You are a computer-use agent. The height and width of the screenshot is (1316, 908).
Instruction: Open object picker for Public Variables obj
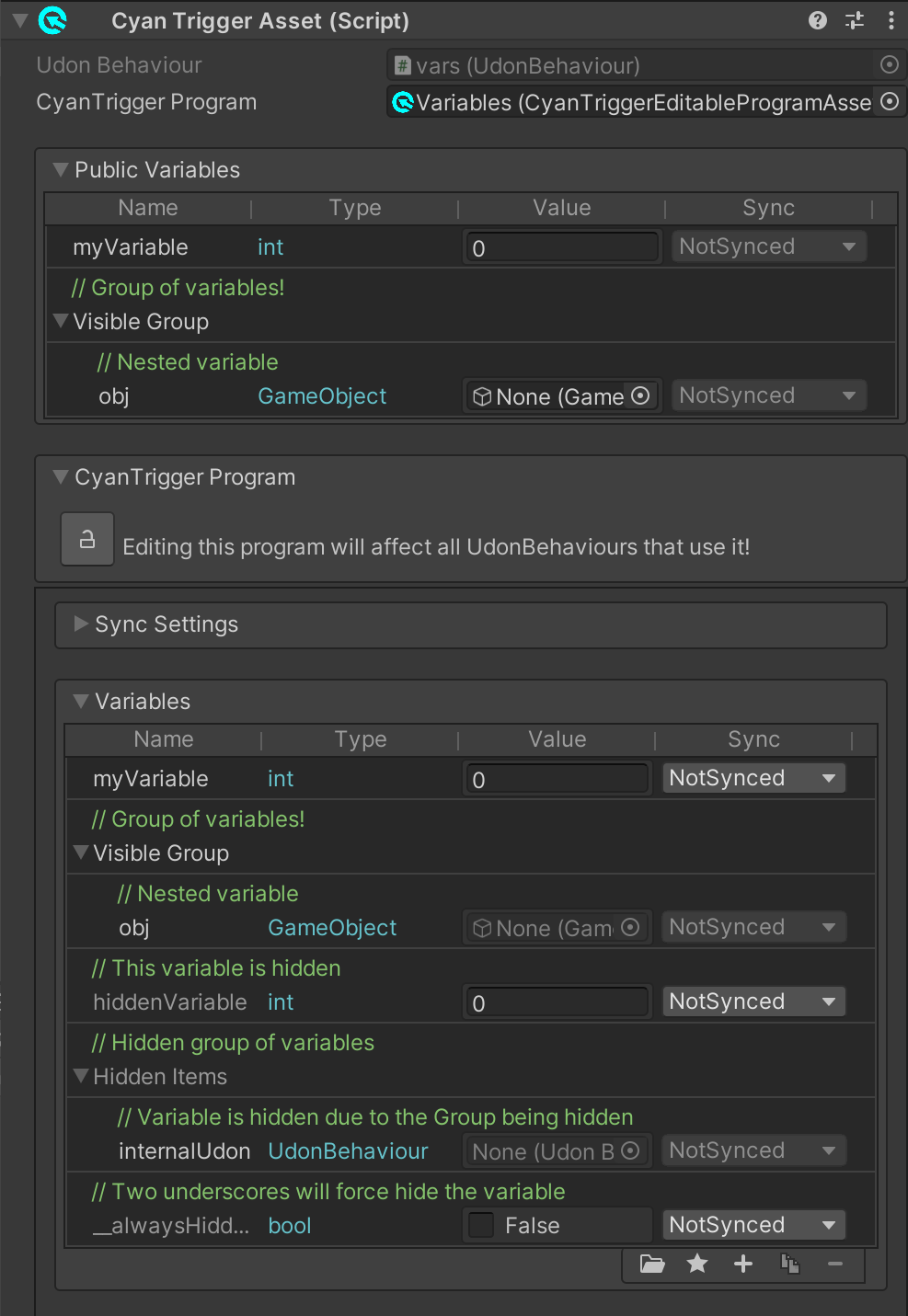[640, 395]
